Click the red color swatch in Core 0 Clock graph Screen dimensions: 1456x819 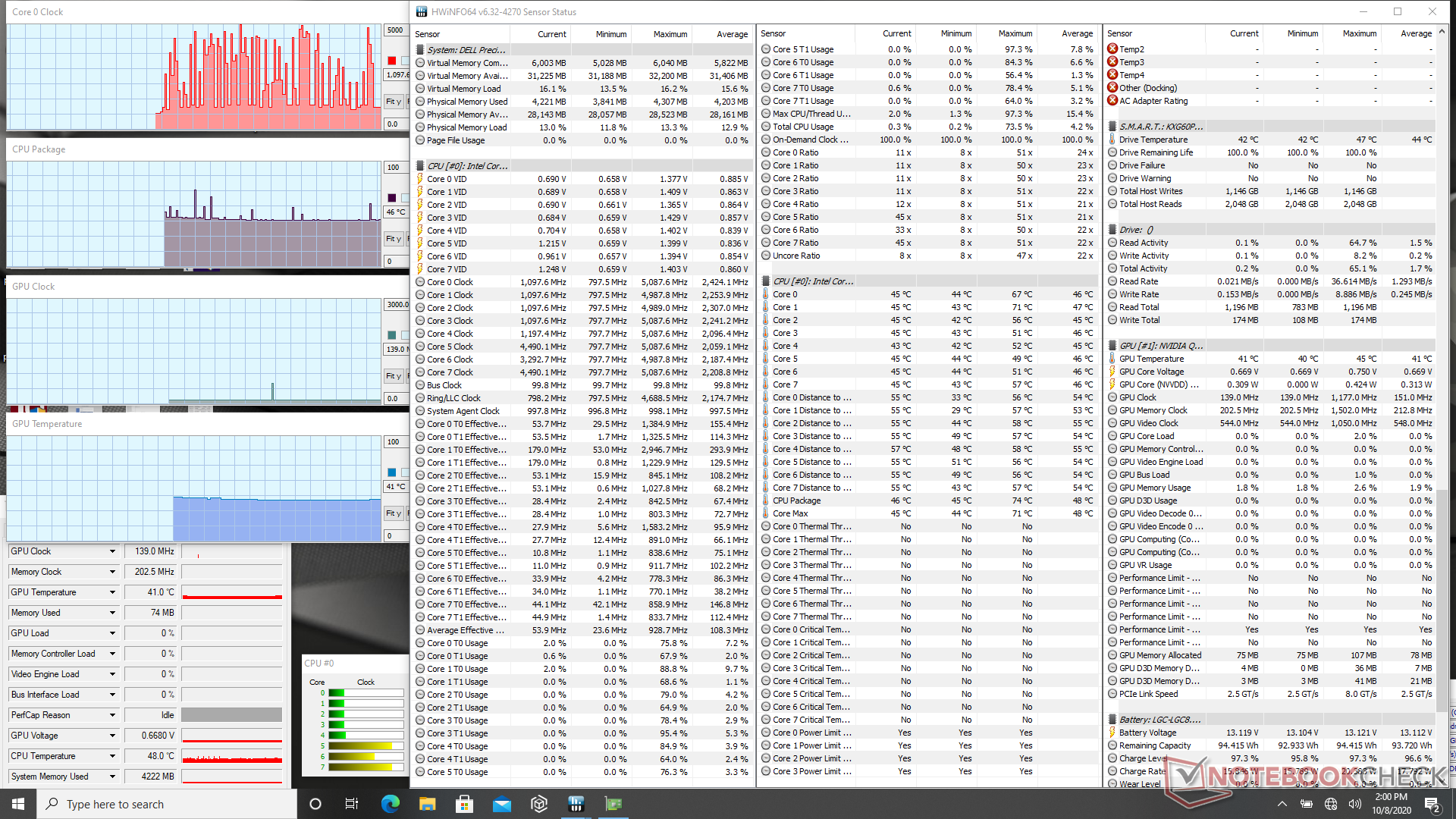click(391, 61)
